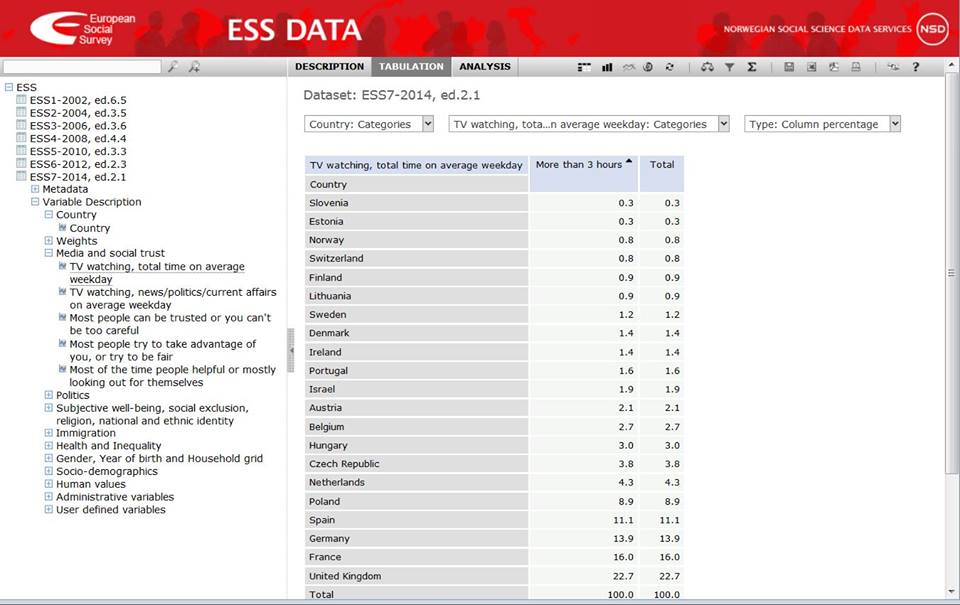960x605 pixels.
Task: Expand the Gender, Year of birth and Household grid node
Action: pyautogui.click(x=48, y=458)
